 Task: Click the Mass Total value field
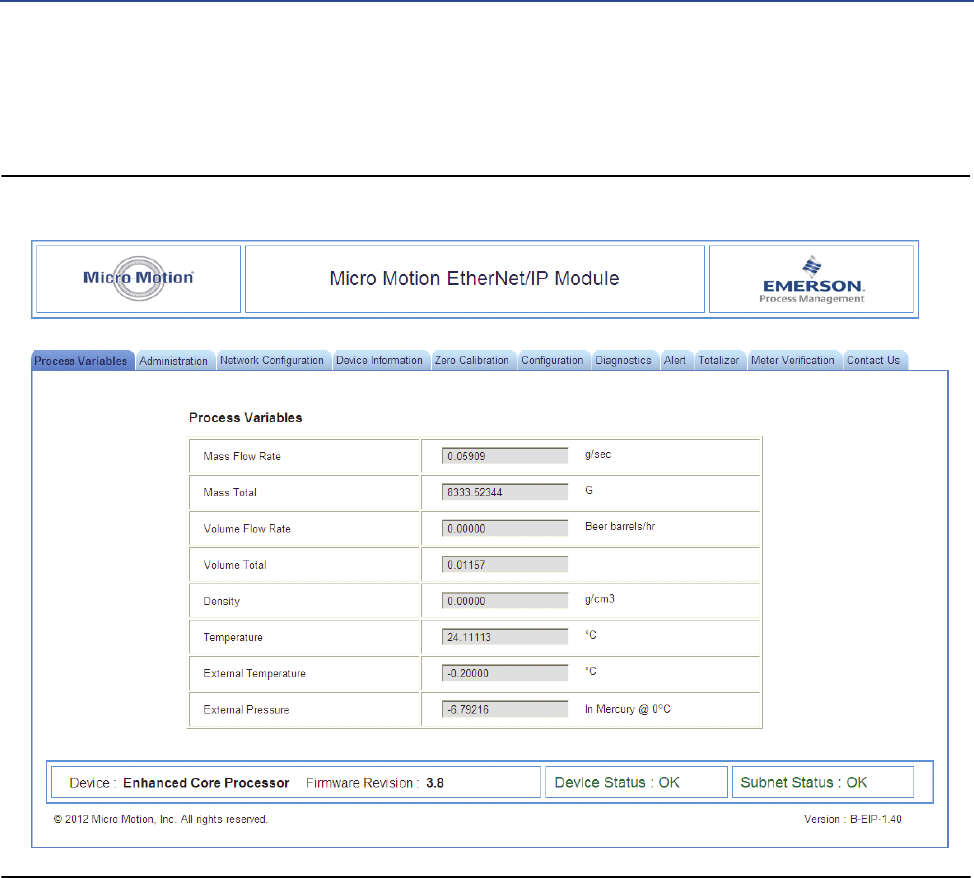(x=505, y=492)
